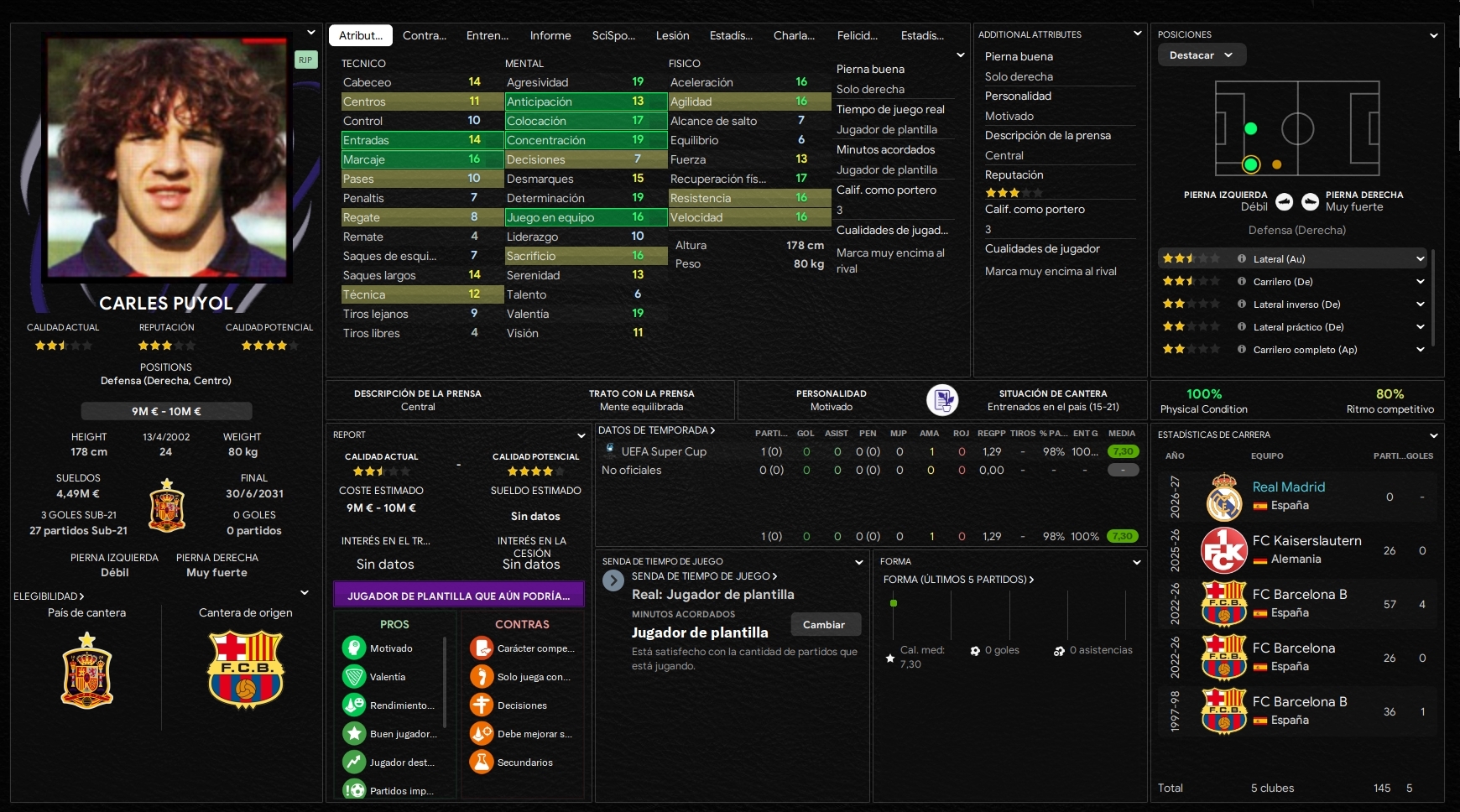Click the orange Solo juega con... foot icon

(482, 676)
